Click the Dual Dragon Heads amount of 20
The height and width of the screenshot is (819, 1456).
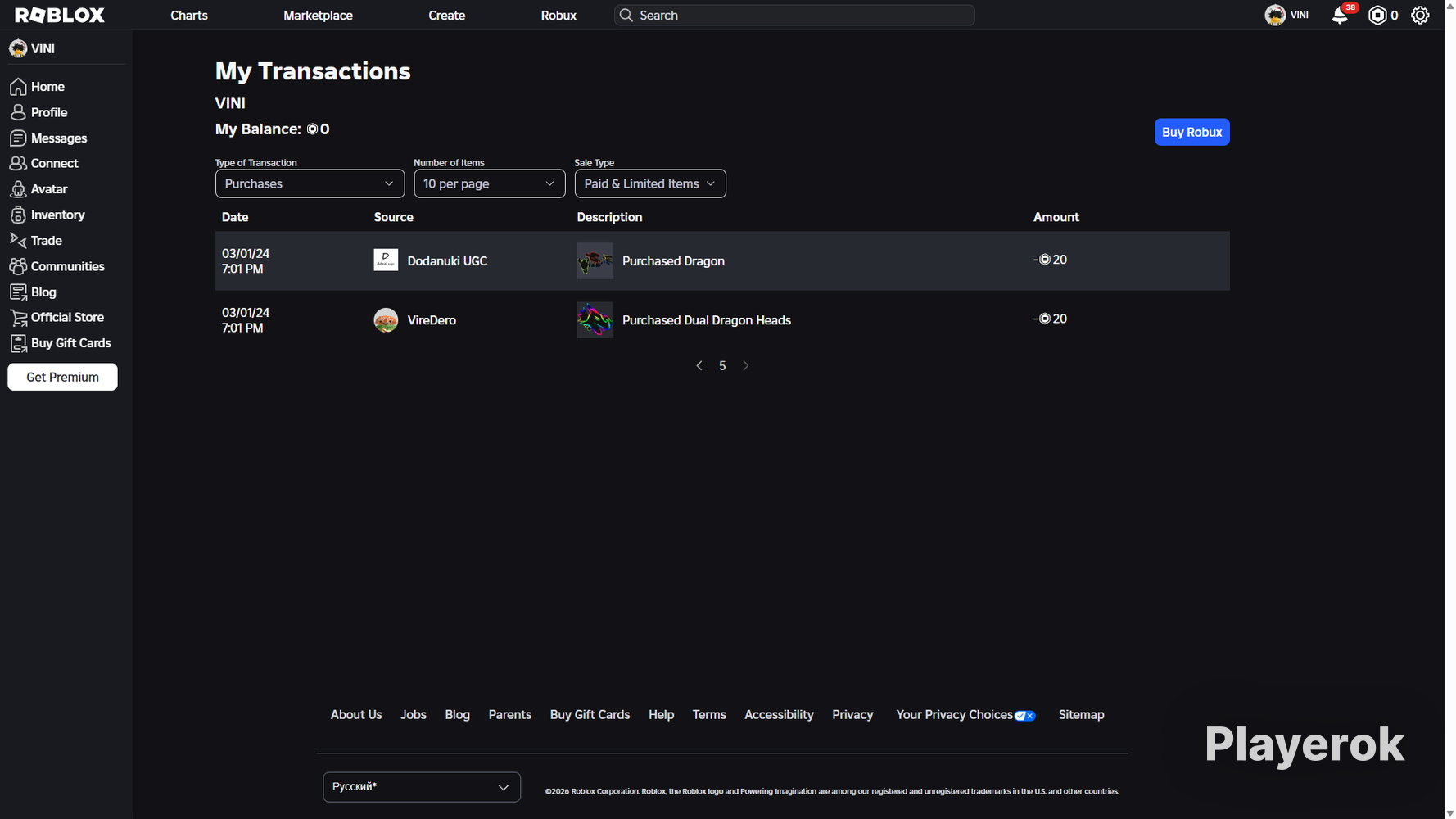(1051, 319)
